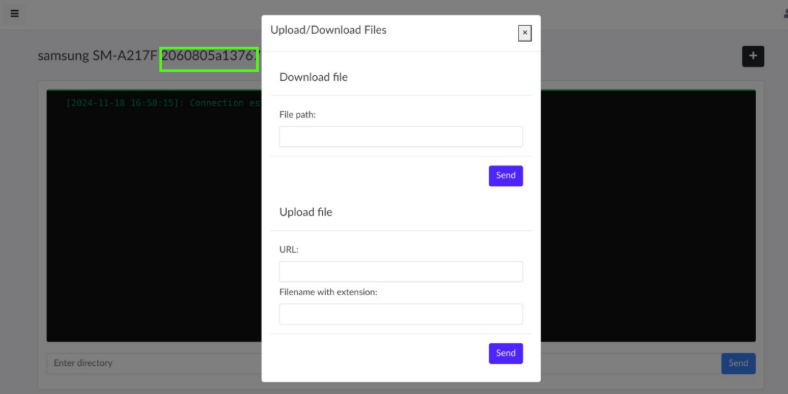
Task: Click the Filename with extension: label
Action: point(328,291)
